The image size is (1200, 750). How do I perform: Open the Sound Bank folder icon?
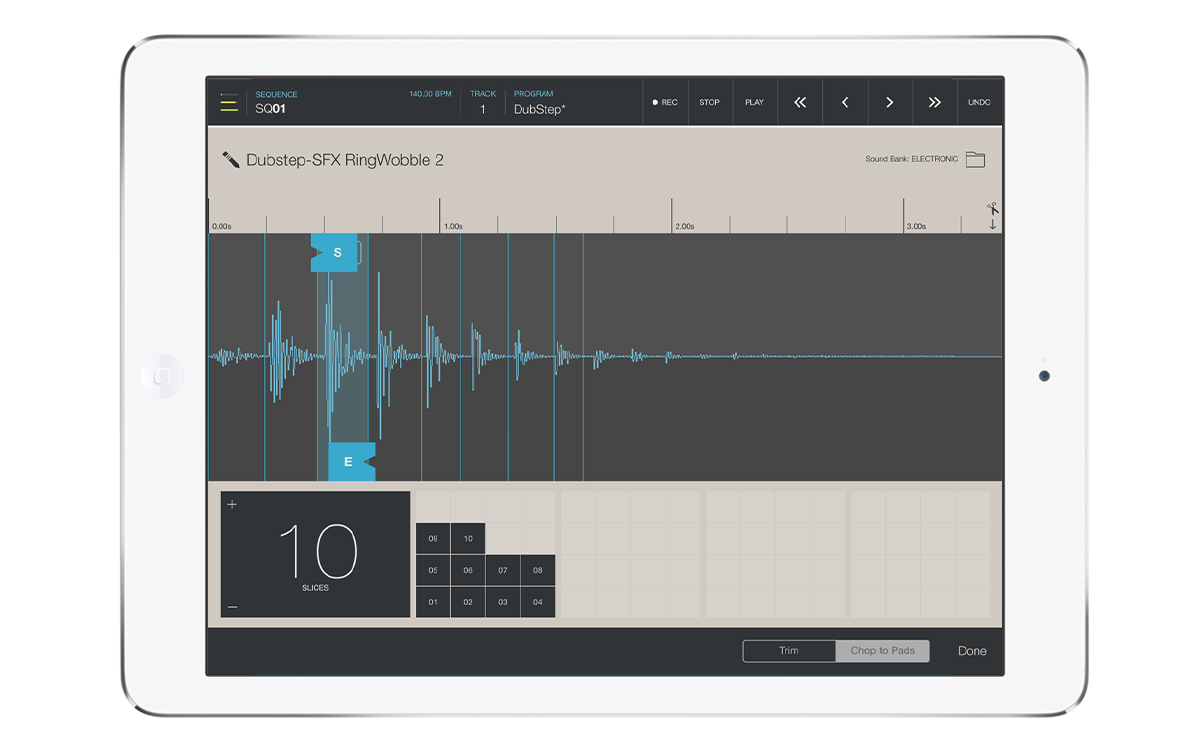pos(975,160)
